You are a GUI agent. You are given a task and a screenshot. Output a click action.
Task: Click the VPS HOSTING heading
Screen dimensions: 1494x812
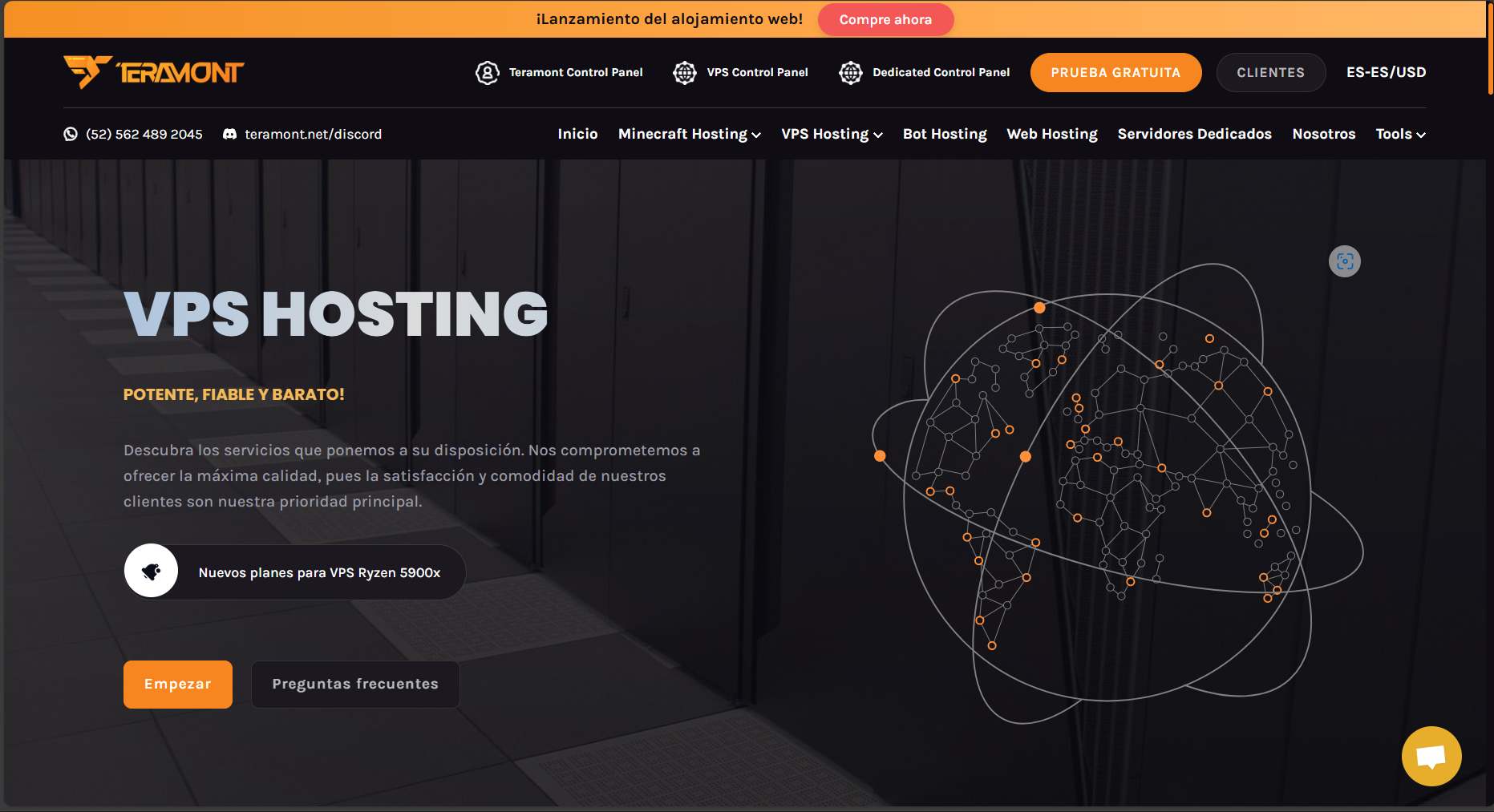point(336,313)
